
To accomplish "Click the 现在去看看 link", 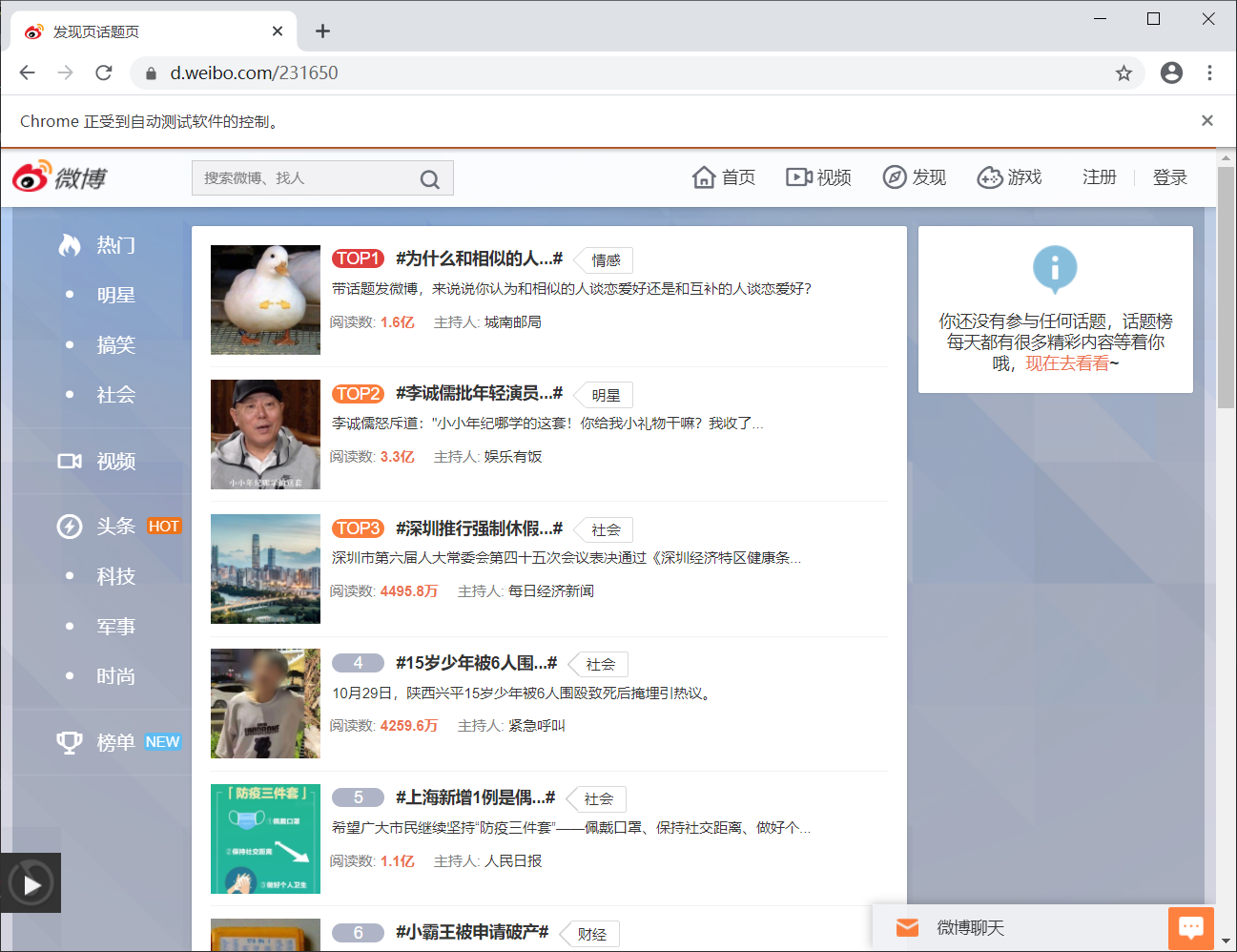I will point(1068,362).
